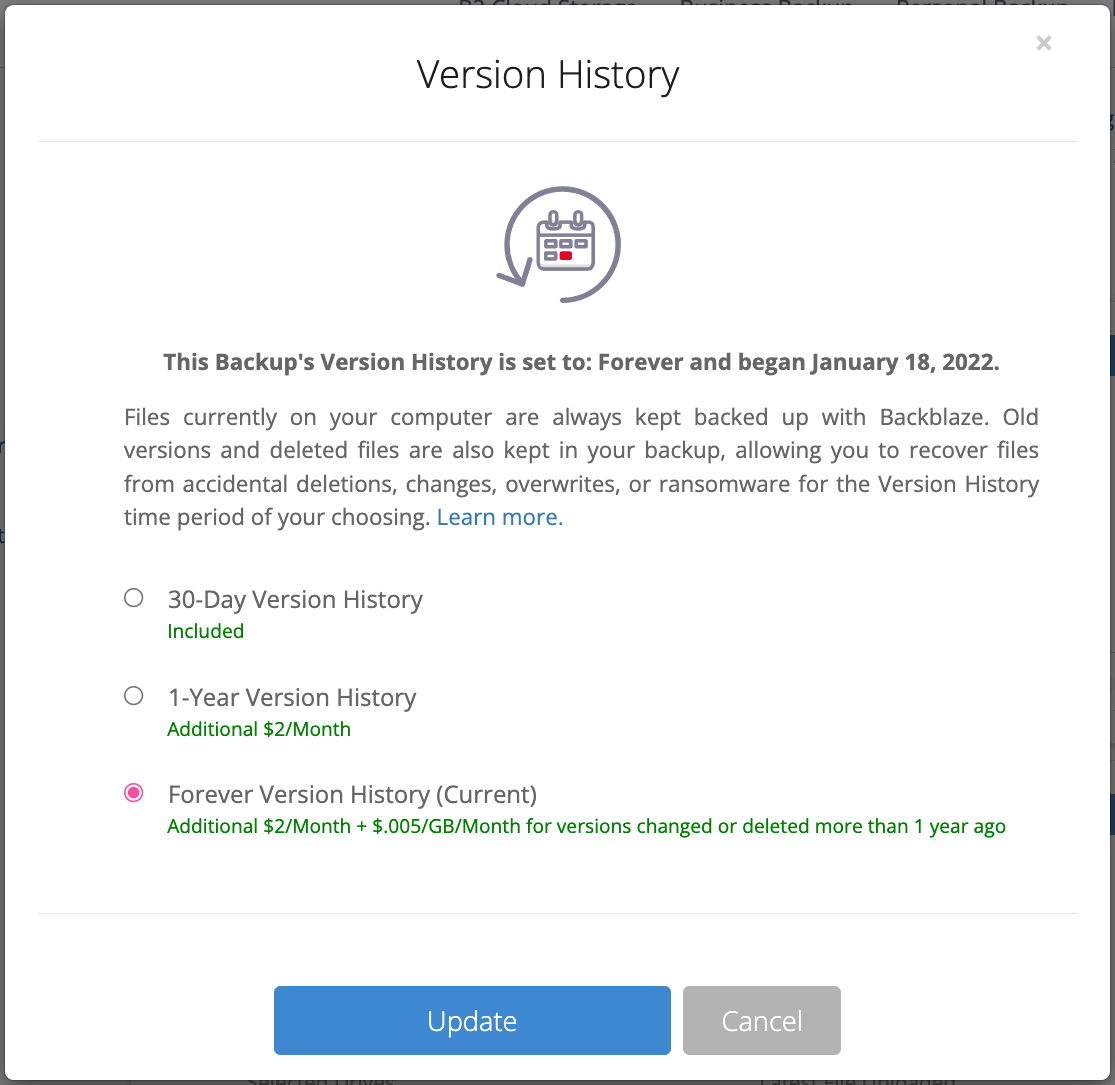
Task: Click the 1-Year Version History label text
Action: coord(292,698)
